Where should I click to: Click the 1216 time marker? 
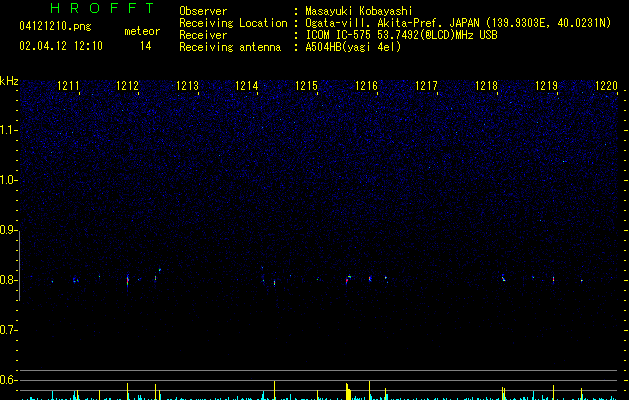click(366, 86)
